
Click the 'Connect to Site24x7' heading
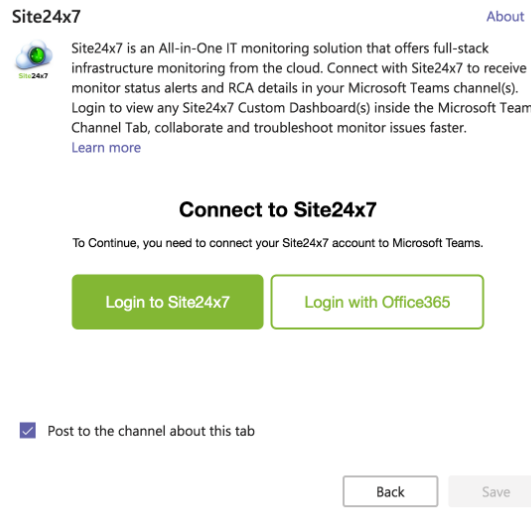(278, 209)
